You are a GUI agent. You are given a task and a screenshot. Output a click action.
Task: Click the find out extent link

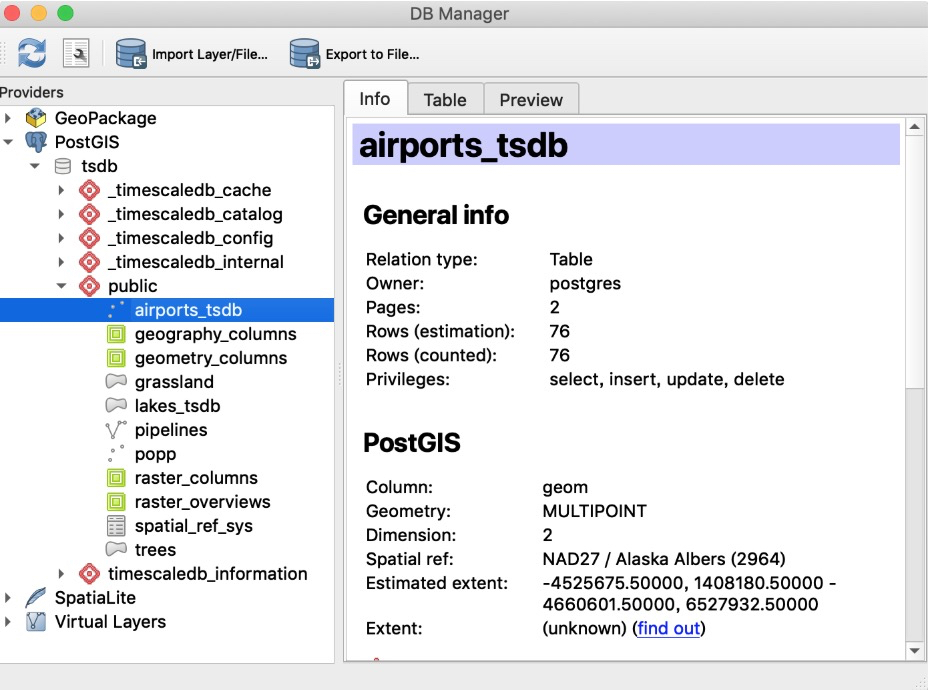click(x=669, y=628)
